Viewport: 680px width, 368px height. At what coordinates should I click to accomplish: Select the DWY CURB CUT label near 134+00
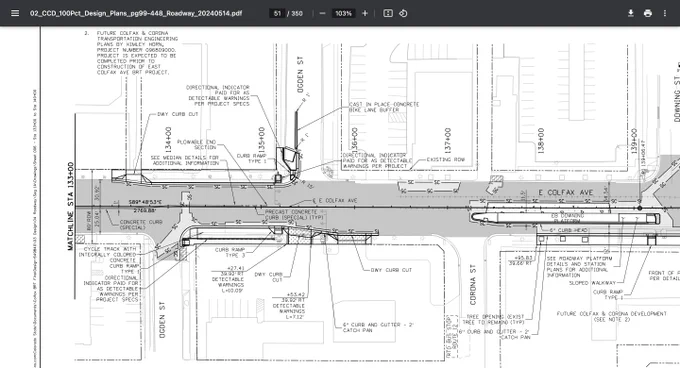[x=177, y=114]
